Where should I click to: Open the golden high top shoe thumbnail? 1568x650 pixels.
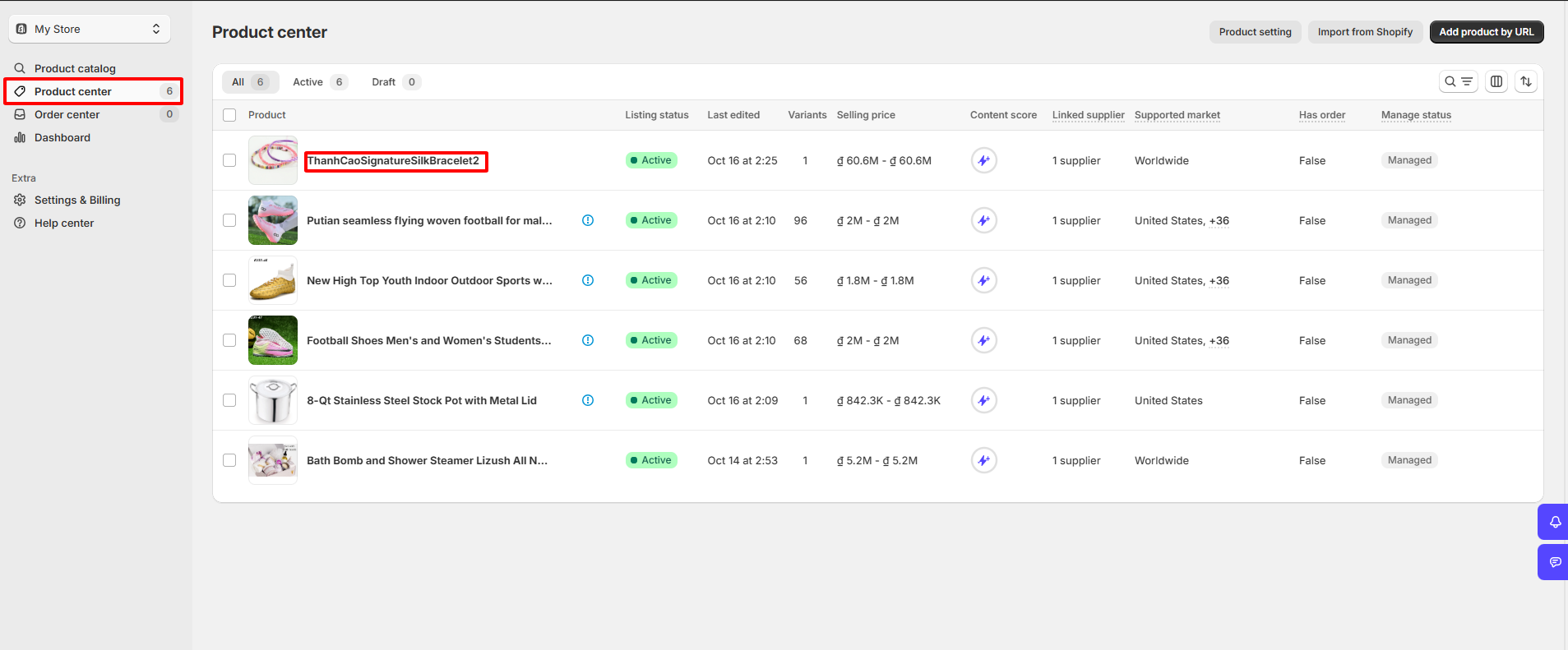click(x=273, y=280)
